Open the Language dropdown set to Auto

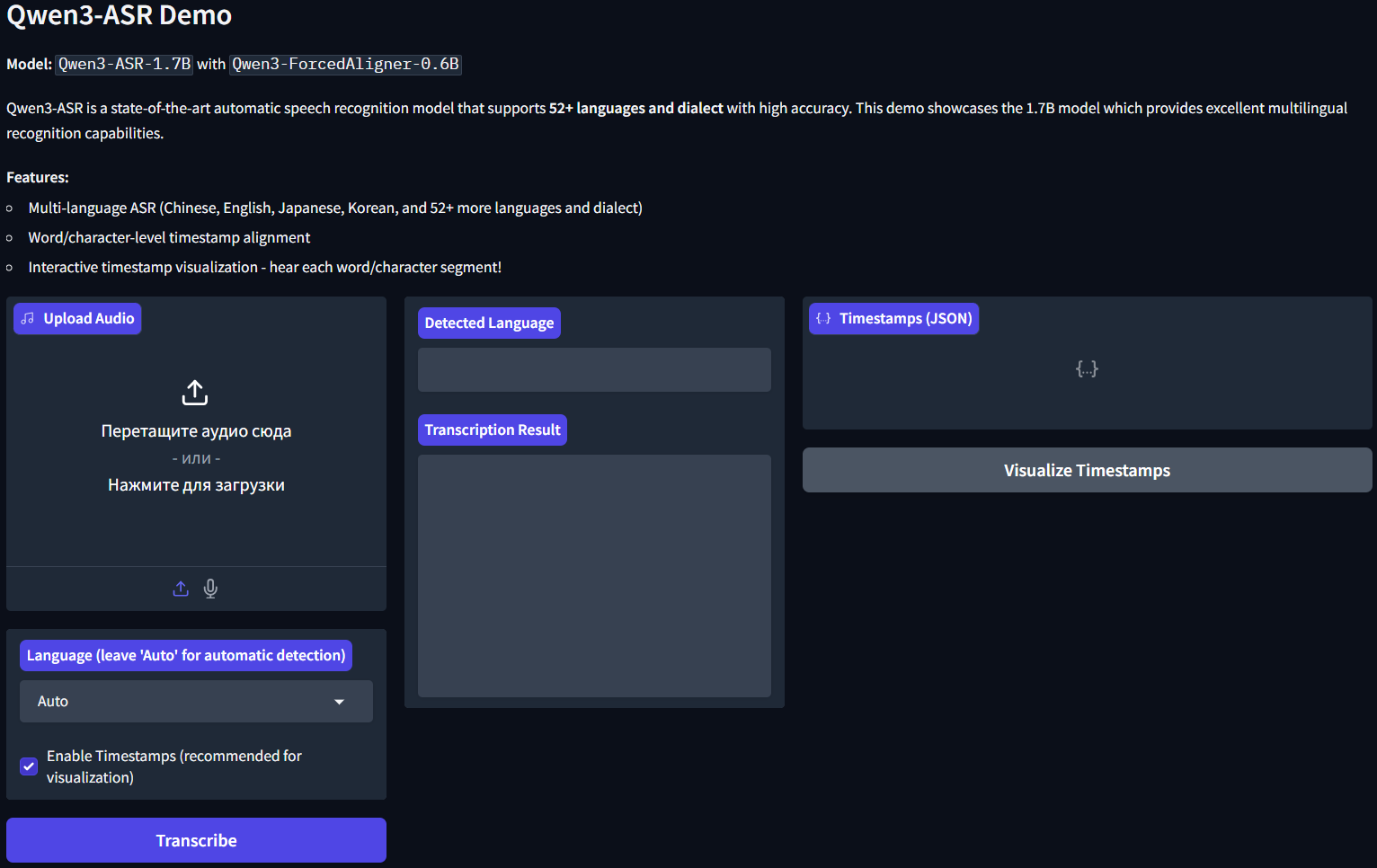[196, 701]
